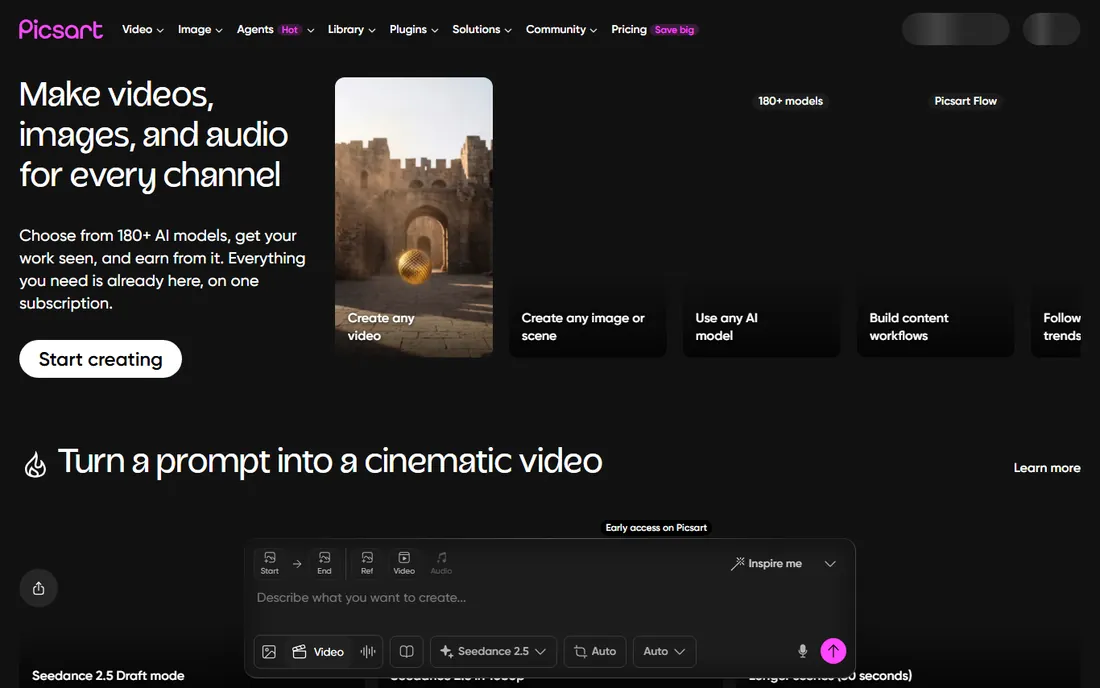Click the 180+ models badge
Image resolution: width=1100 pixels, height=688 pixels.
[791, 101]
